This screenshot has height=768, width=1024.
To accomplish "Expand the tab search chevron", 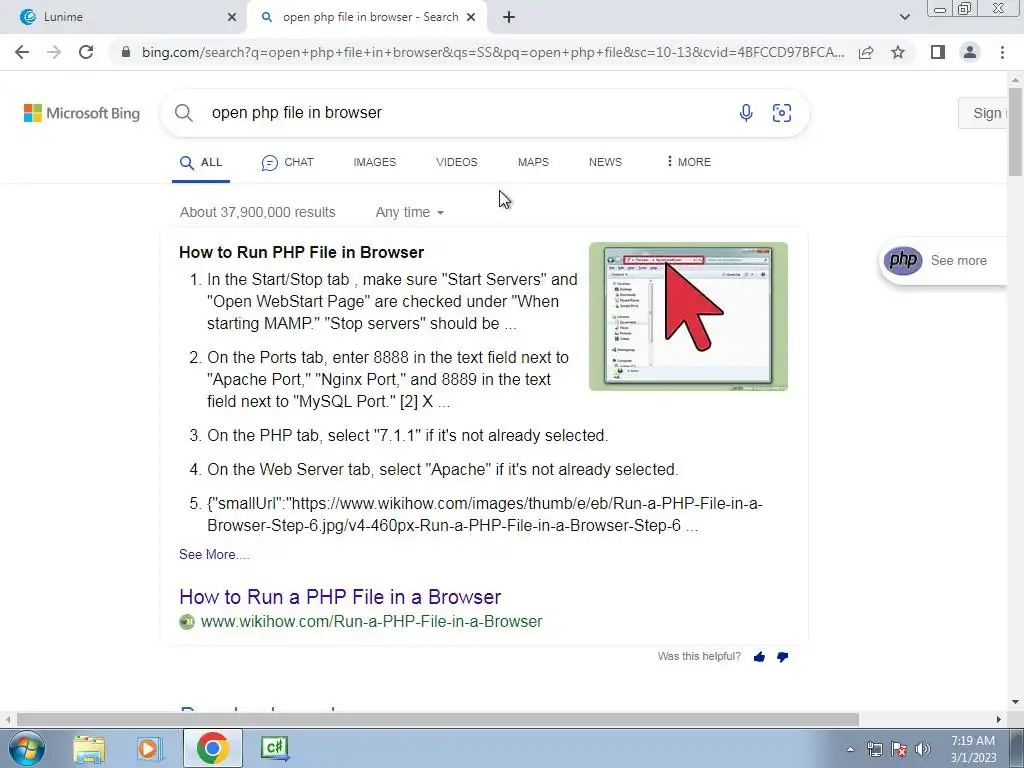I will pyautogui.click(x=904, y=17).
